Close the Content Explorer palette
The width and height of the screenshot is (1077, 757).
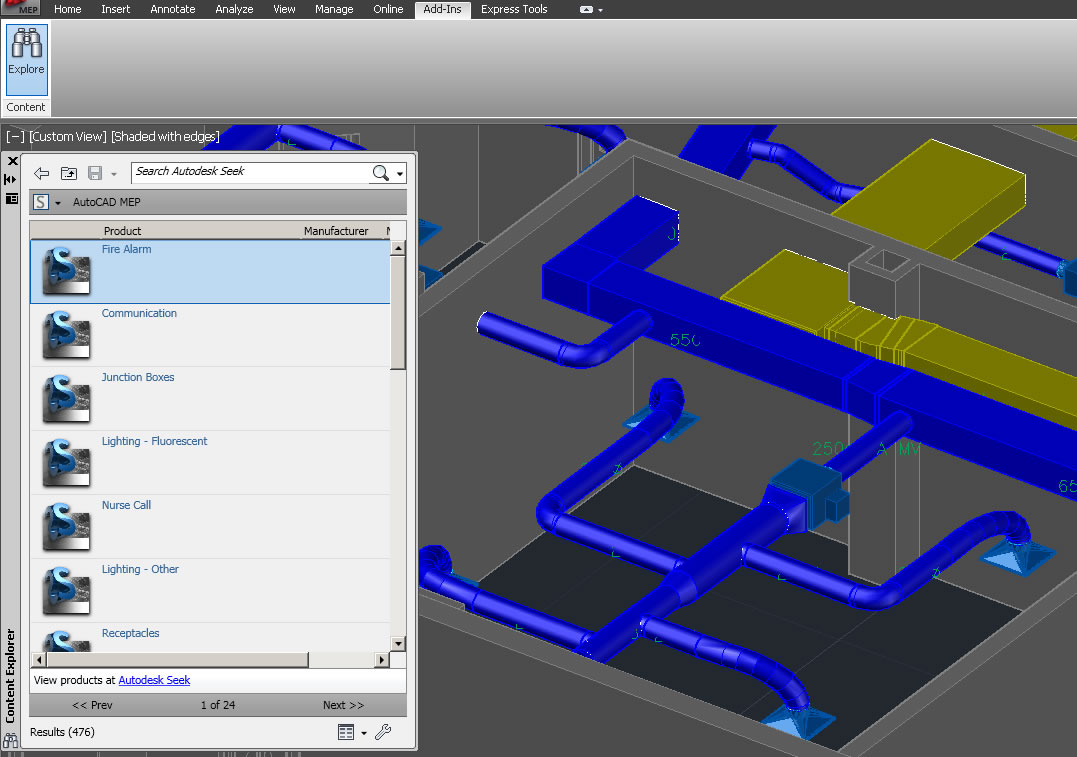pyautogui.click(x=12, y=161)
